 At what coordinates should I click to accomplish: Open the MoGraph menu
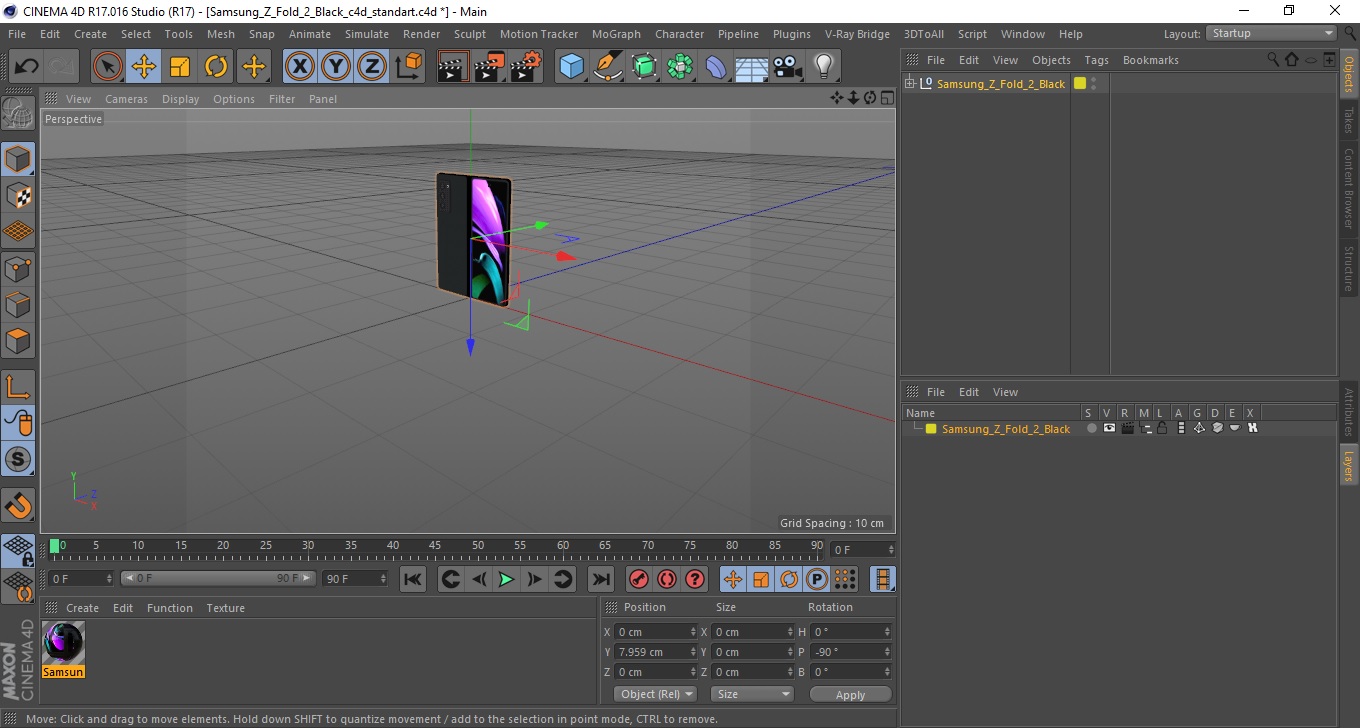[x=616, y=34]
